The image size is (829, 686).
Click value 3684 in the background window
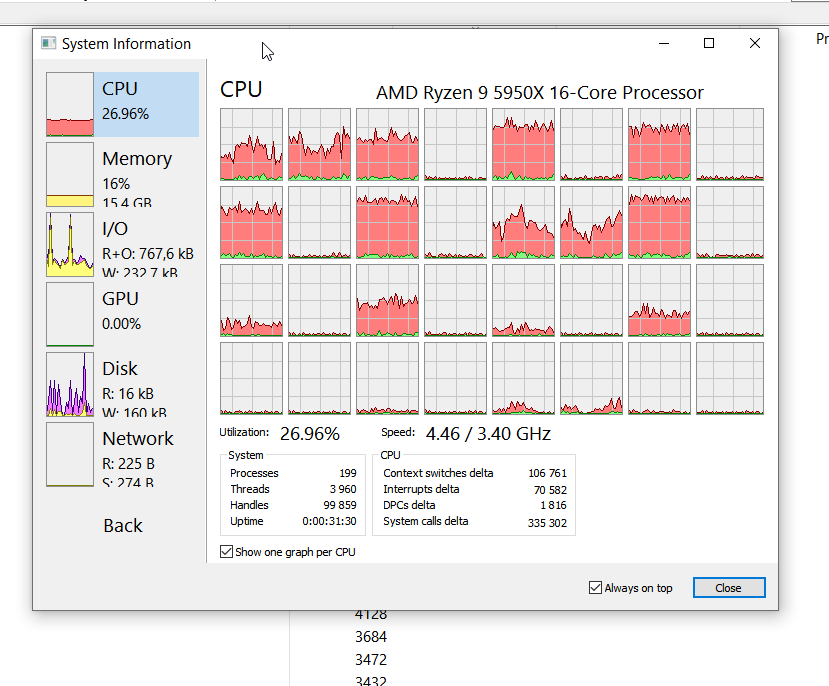[371, 637]
